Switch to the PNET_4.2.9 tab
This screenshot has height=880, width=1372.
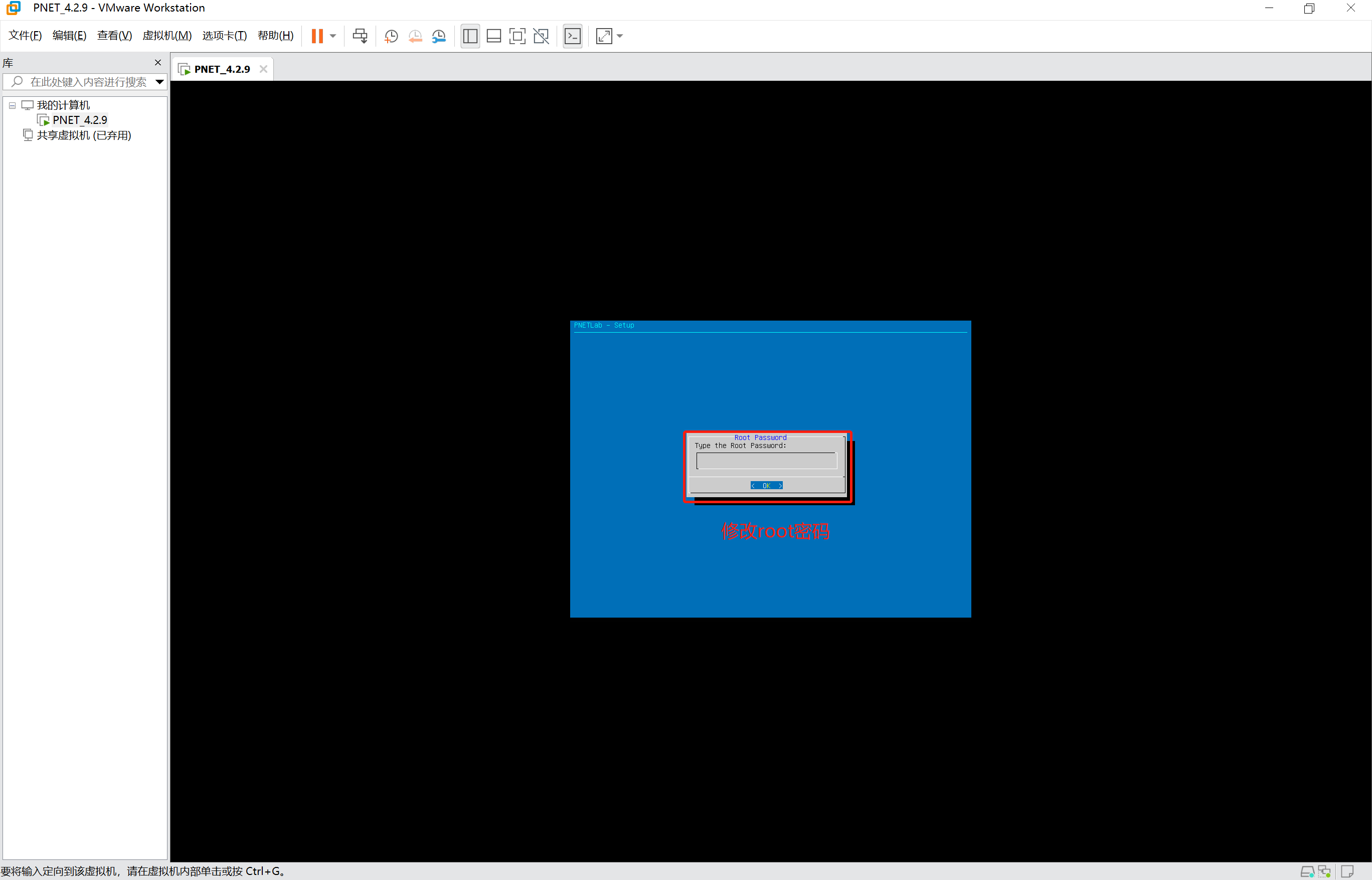(222, 69)
